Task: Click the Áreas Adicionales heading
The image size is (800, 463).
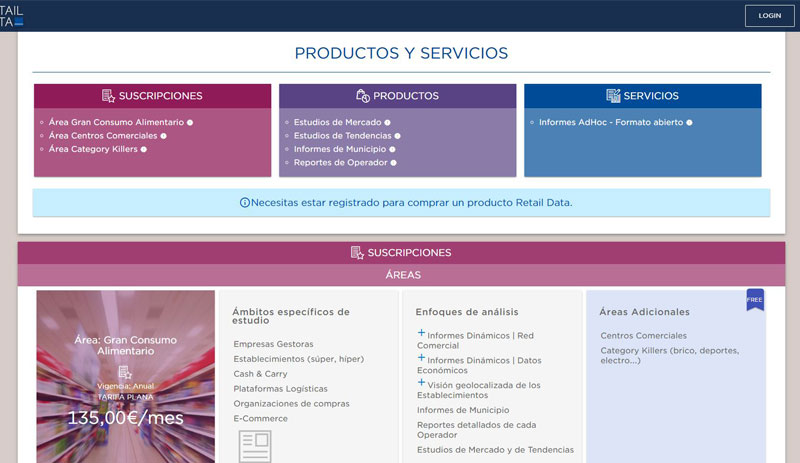Action: [644, 312]
